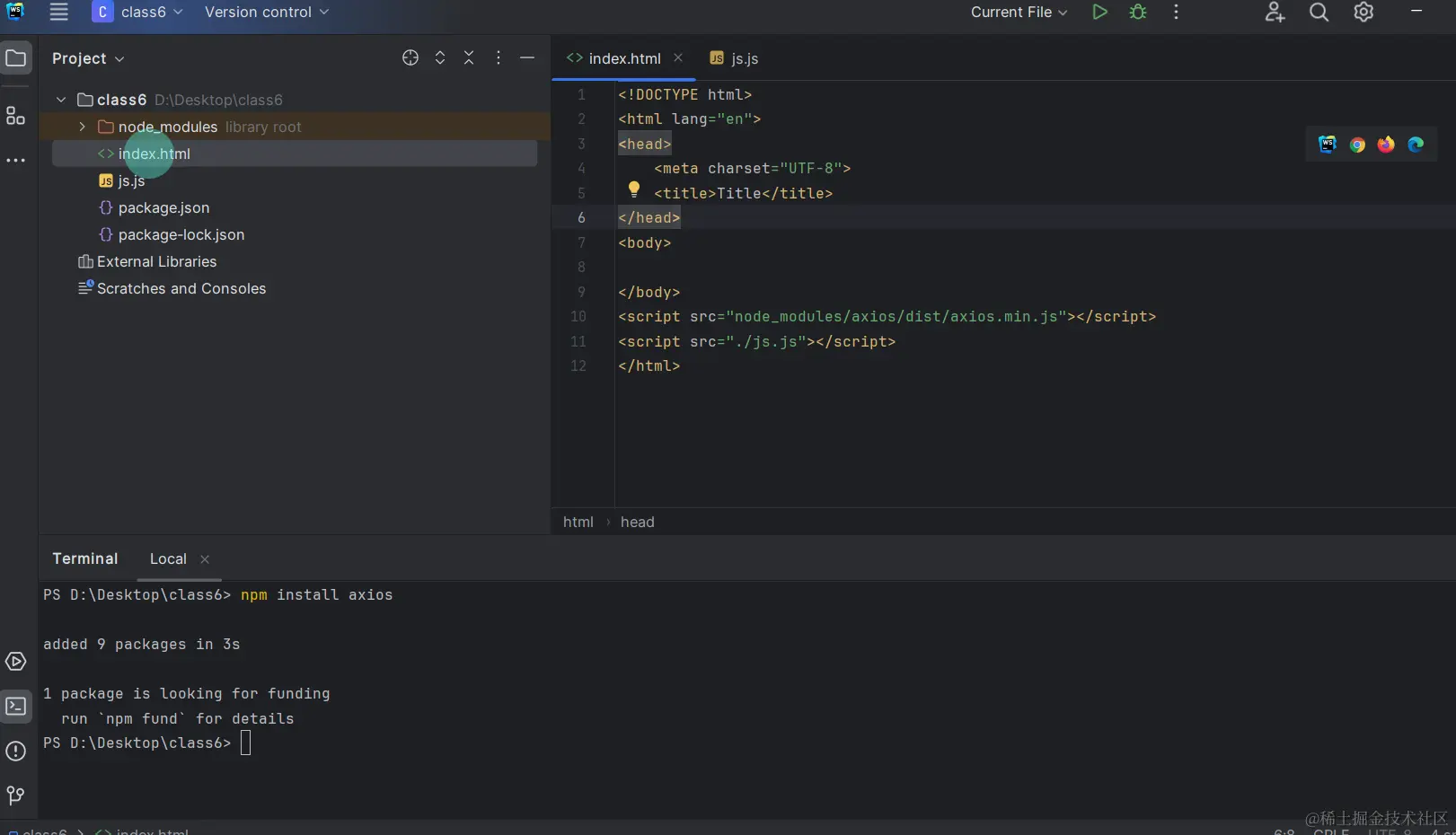
Task: Collapse the class6 project root
Action: click(61, 100)
